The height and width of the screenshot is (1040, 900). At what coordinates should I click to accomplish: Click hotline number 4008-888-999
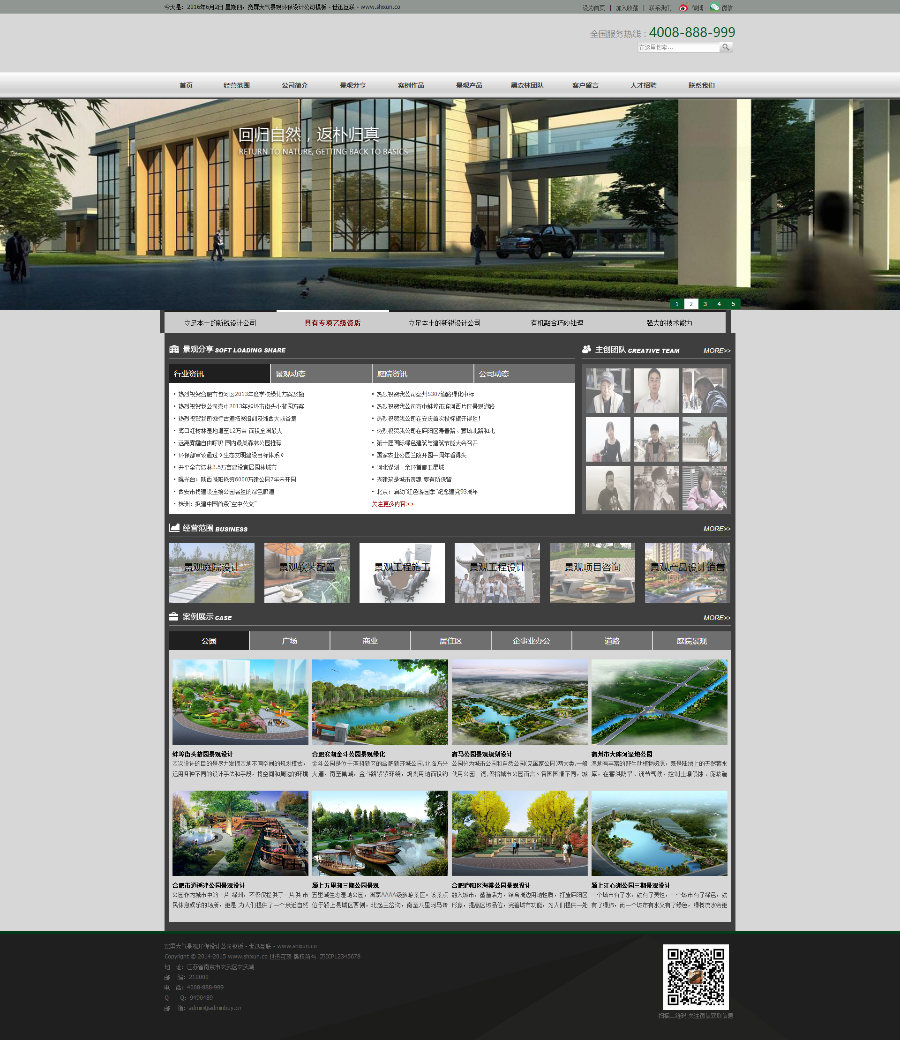pos(692,32)
